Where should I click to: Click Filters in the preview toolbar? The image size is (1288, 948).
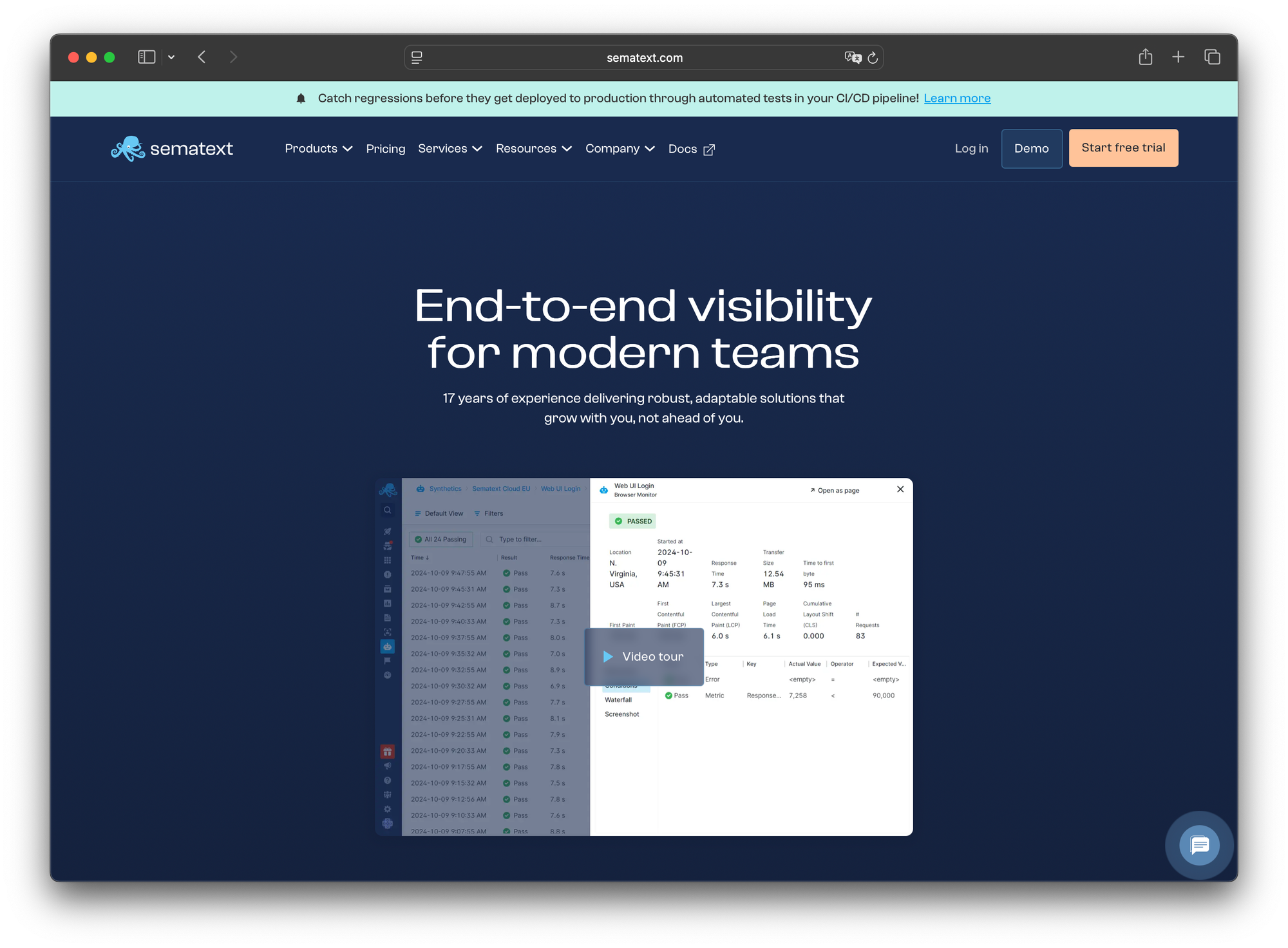(x=489, y=514)
